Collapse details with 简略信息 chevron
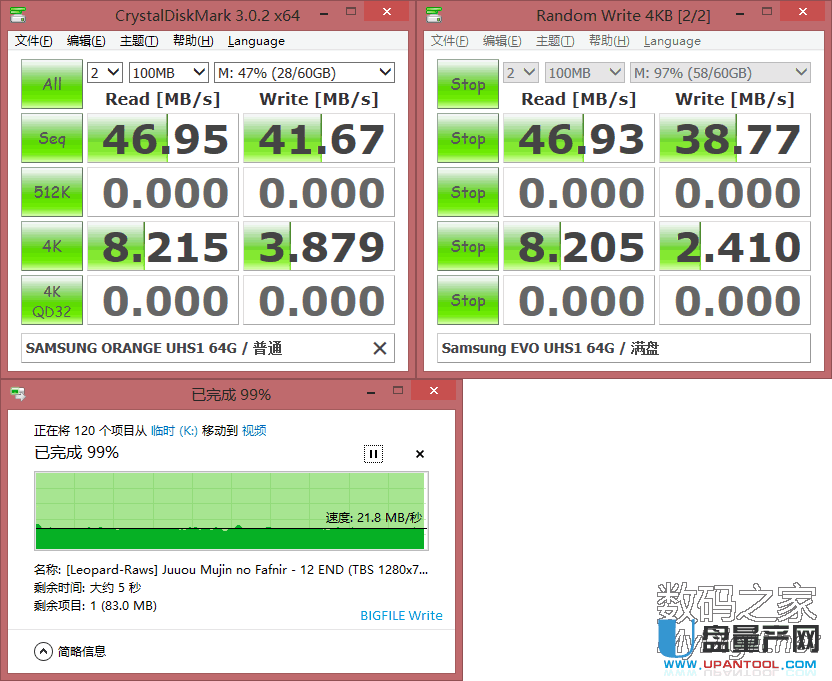The width and height of the screenshot is (832, 681). click(43, 651)
